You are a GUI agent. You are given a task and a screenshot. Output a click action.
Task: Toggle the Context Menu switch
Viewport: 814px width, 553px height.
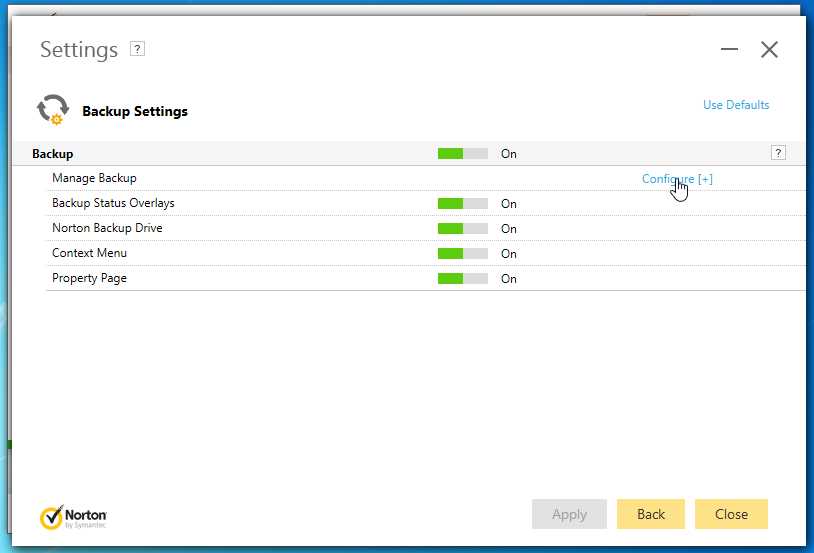point(463,253)
